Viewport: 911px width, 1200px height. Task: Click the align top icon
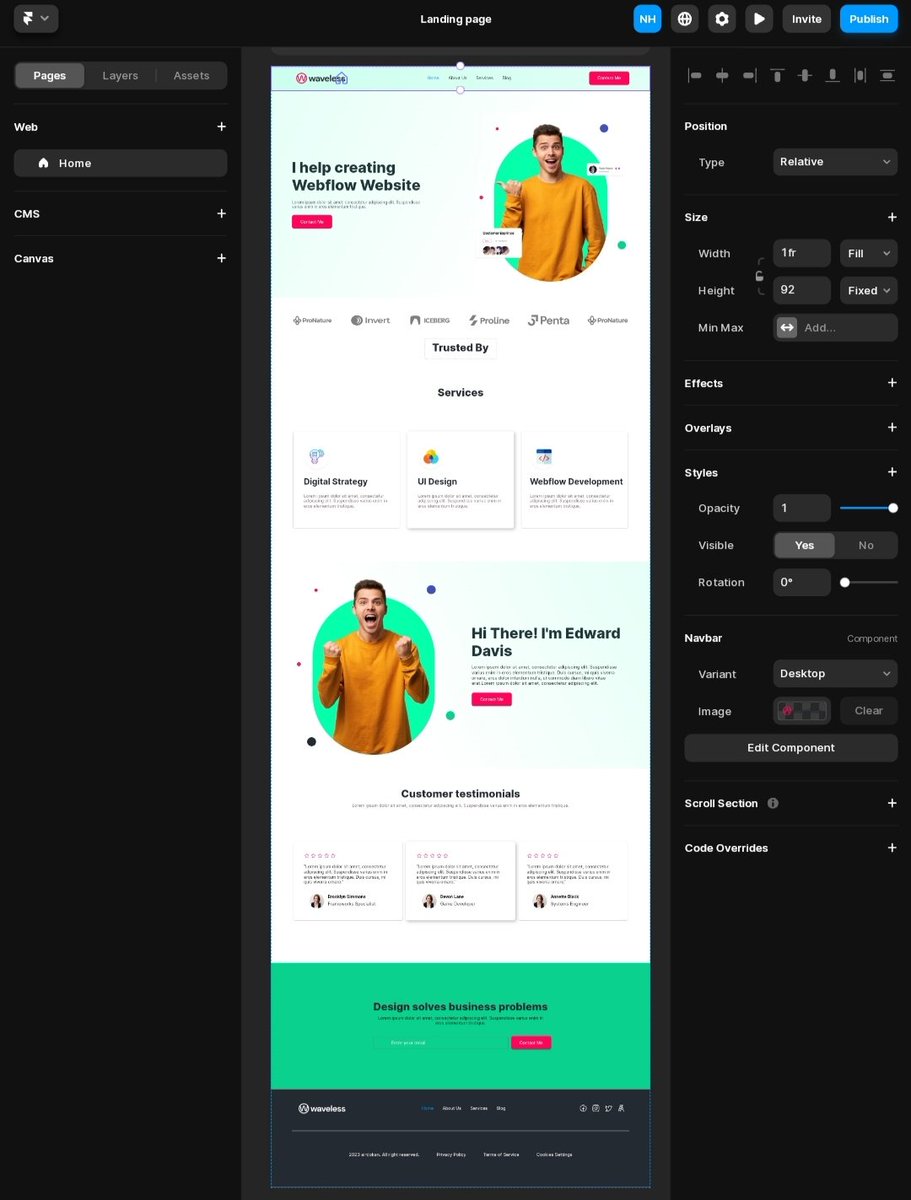click(x=777, y=75)
